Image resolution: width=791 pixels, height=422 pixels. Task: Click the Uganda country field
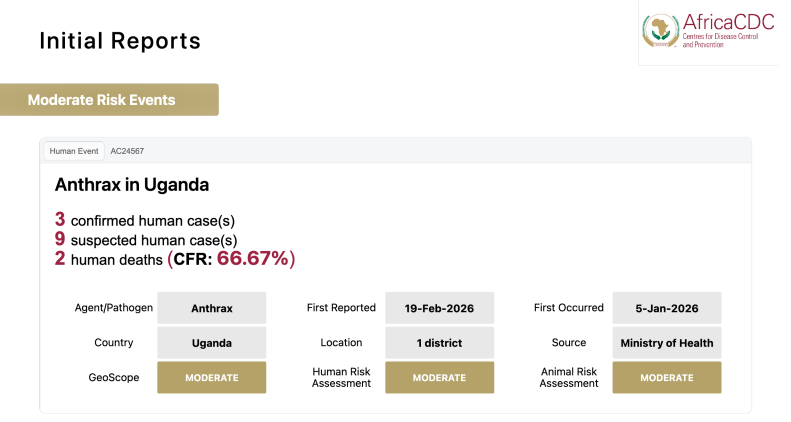click(211, 343)
